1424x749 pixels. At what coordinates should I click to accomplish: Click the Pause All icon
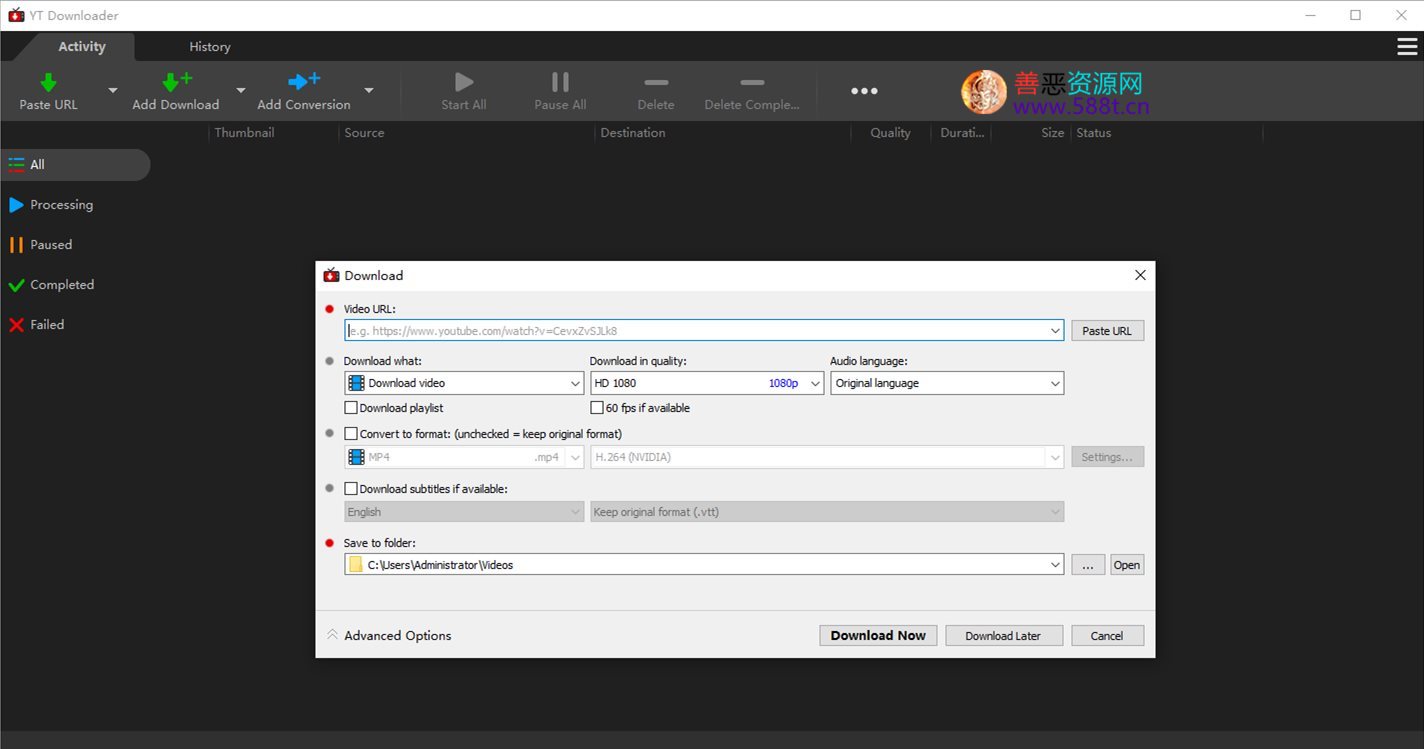coord(559,82)
